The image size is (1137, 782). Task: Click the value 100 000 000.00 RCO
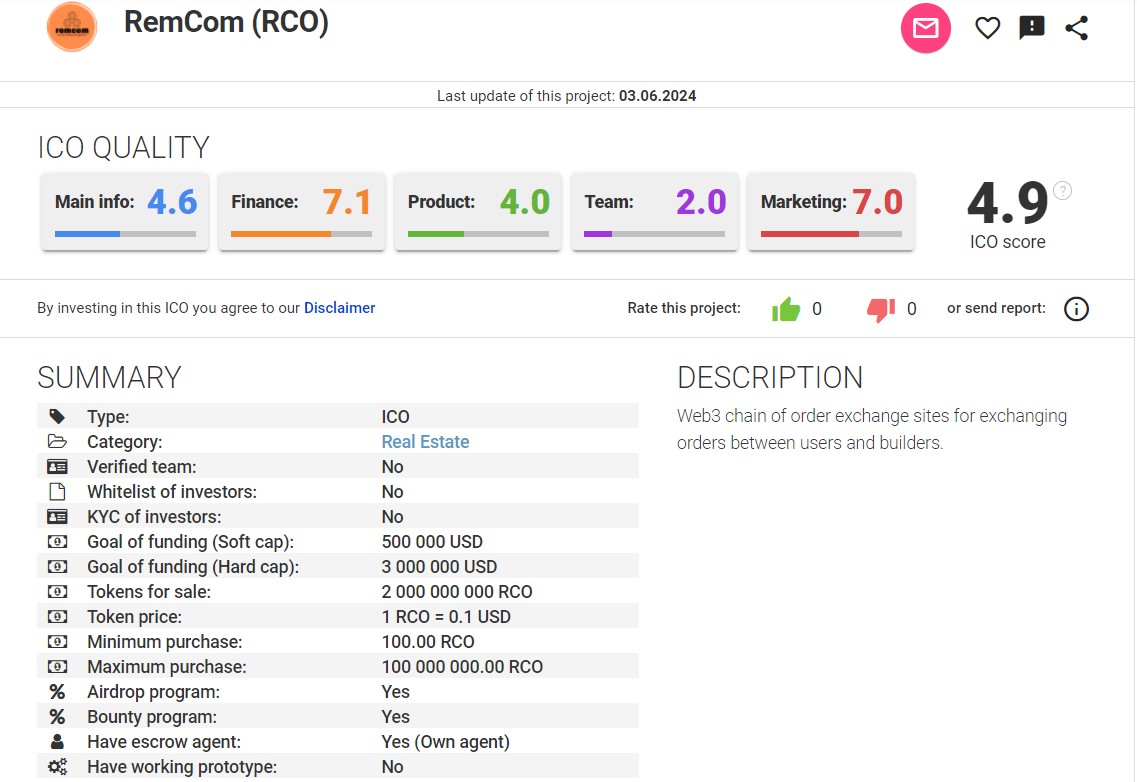tap(462, 667)
